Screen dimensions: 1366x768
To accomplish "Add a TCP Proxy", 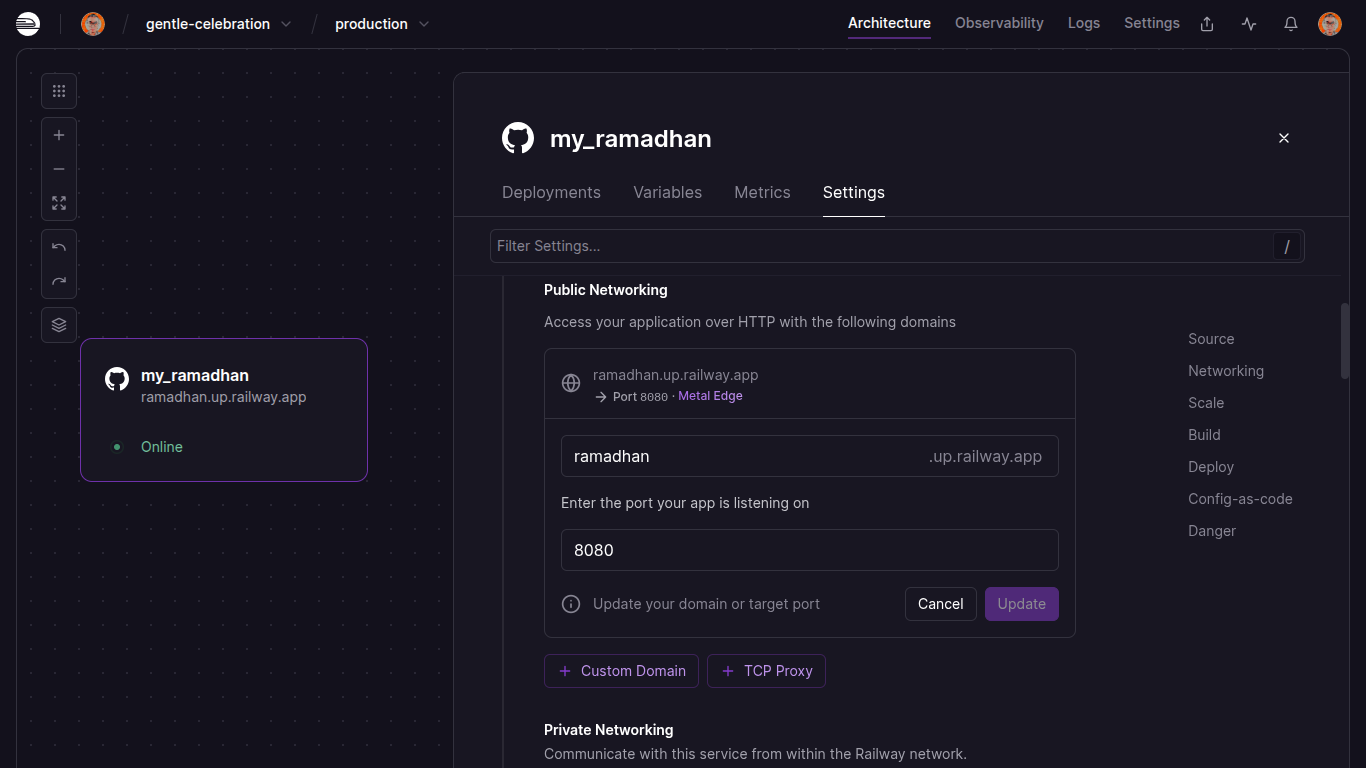I will coord(766,671).
